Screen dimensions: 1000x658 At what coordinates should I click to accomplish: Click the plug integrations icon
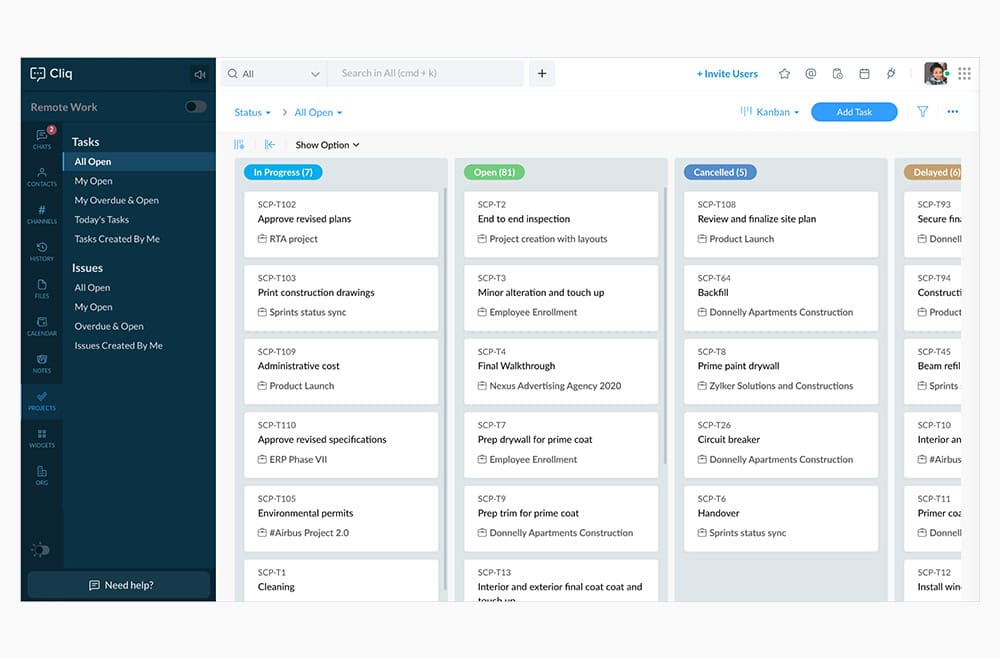click(x=891, y=74)
